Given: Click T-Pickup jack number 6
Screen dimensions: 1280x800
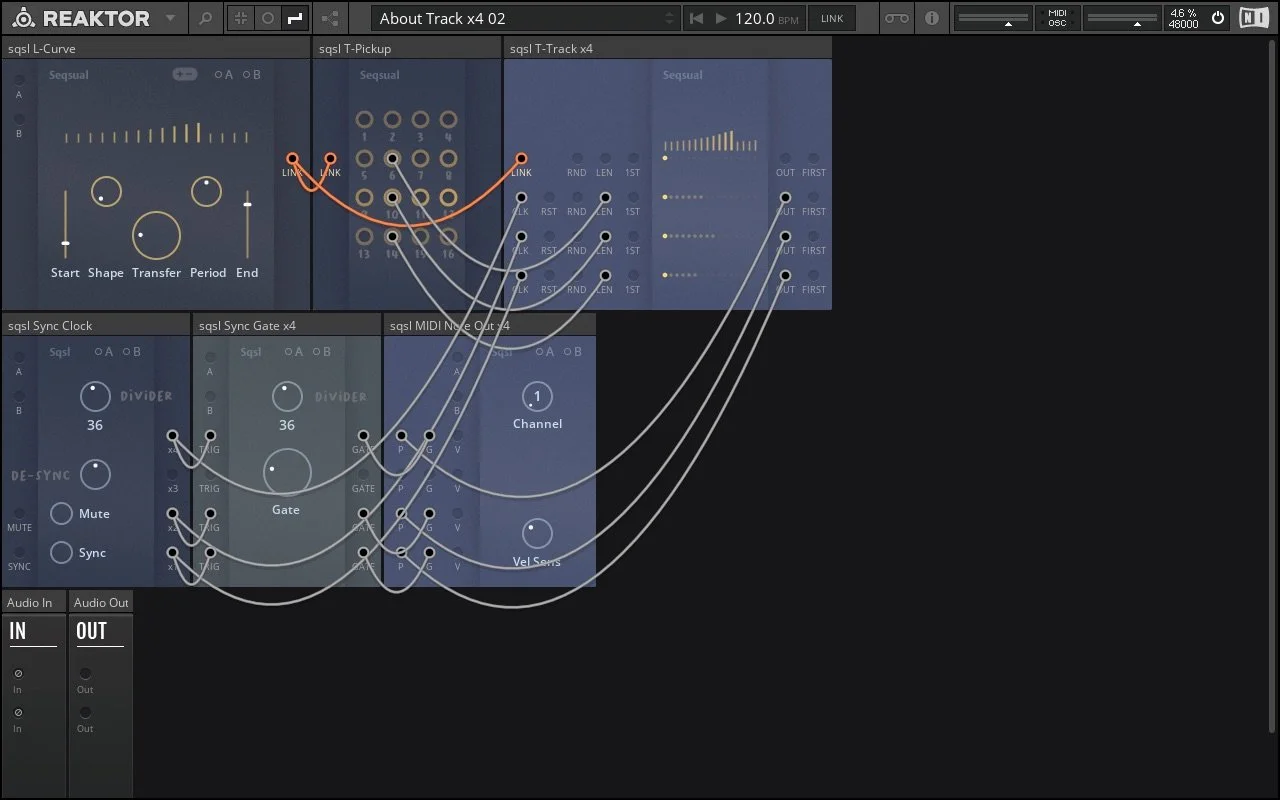Looking at the screenshot, I should [x=392, y=159].
